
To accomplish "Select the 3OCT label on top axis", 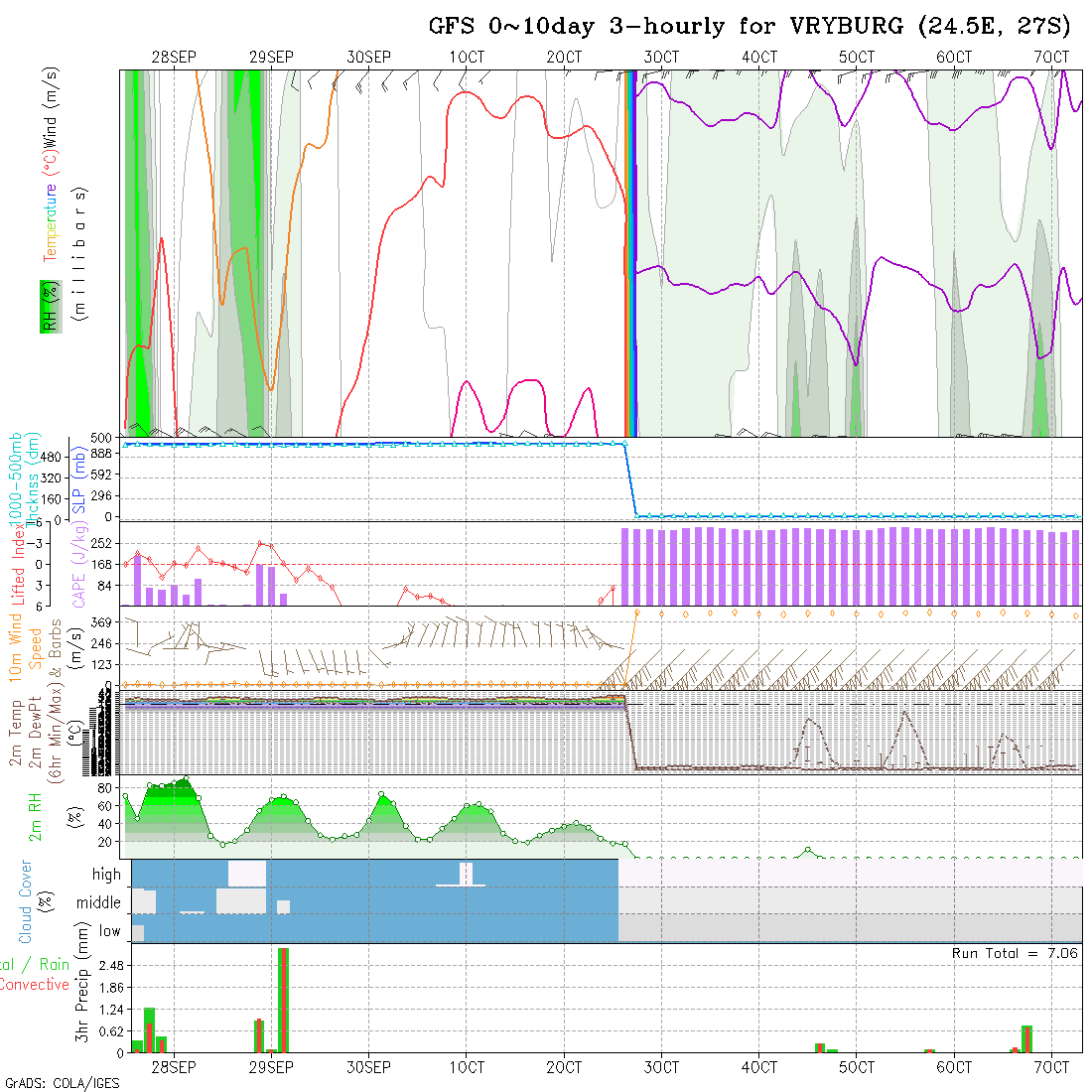I will coord(661,58).
